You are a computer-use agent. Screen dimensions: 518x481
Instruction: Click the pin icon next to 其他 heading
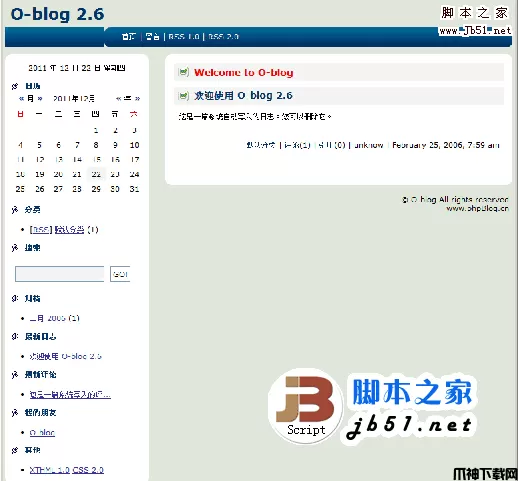[x=15, y=450]
